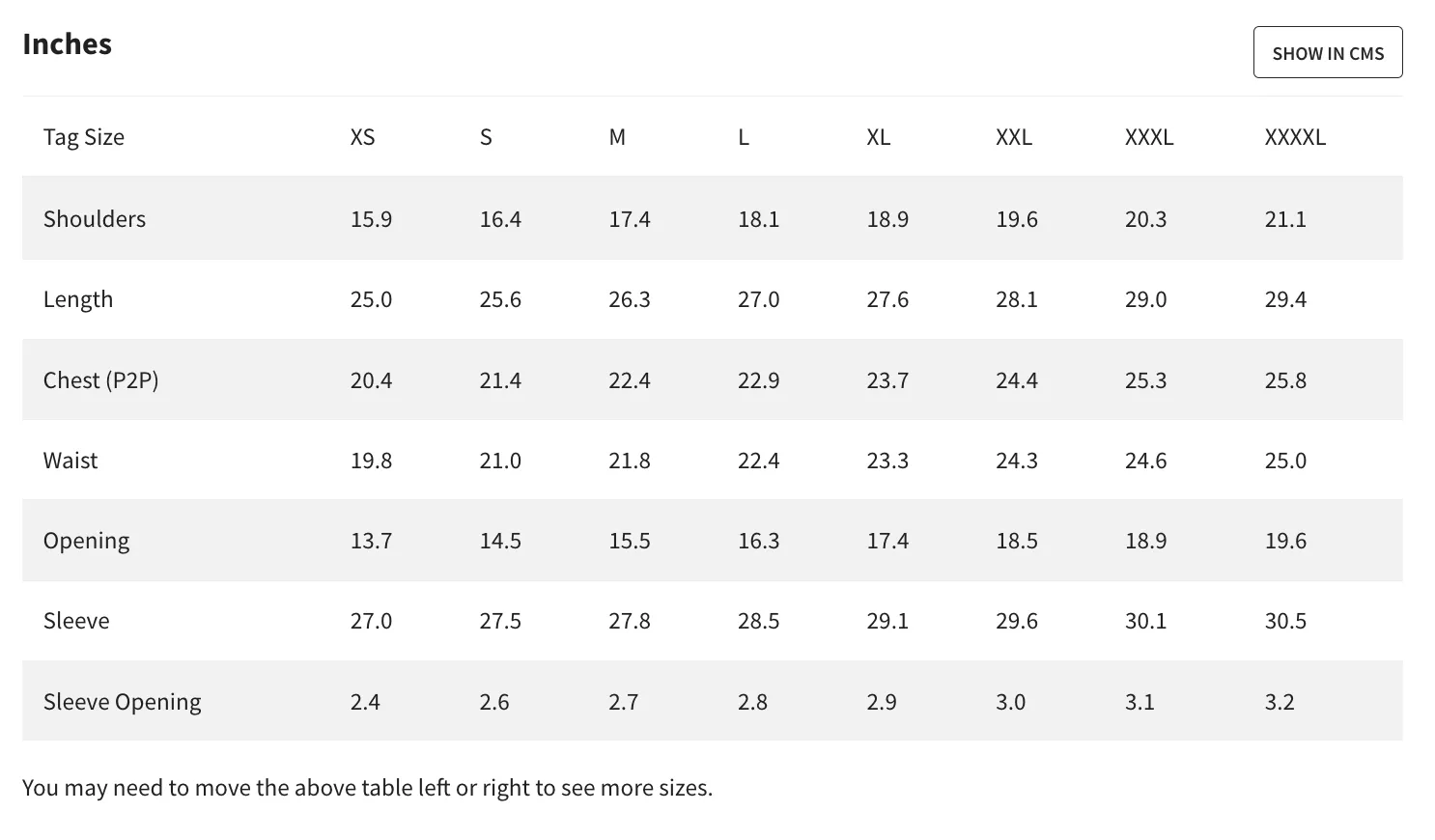Click the XS size column header
The width and height of the screenshot is (1435, 840).
pos(362,137)
